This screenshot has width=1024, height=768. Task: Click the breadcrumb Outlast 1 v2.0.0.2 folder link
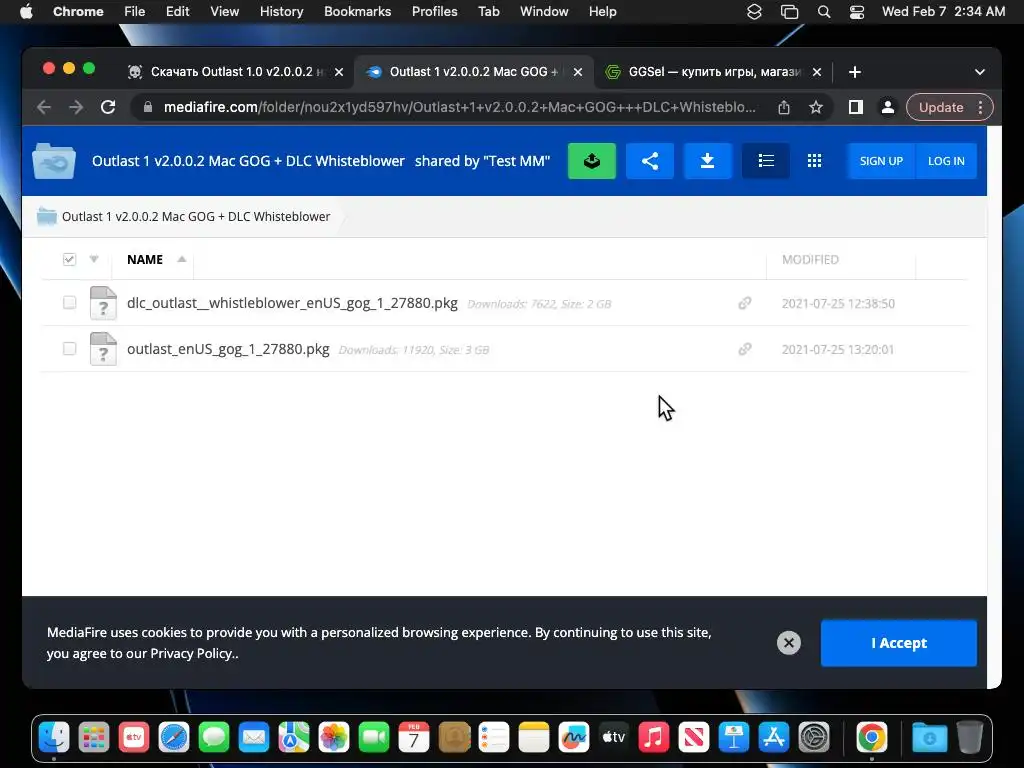tap(196, 216)
